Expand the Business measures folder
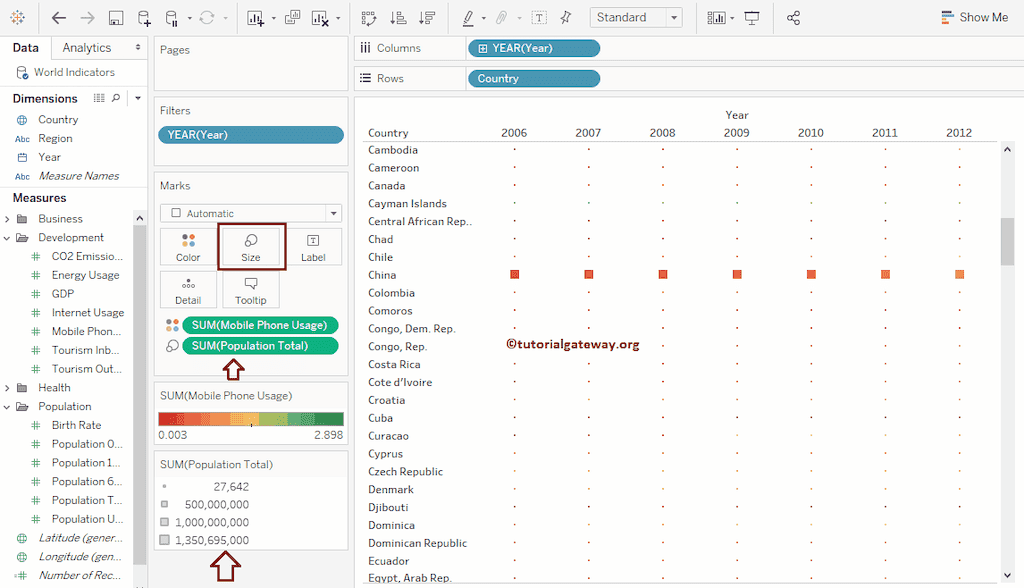Image resolution: width=1024 pixels, height=588 pixels. pos(8,219)
